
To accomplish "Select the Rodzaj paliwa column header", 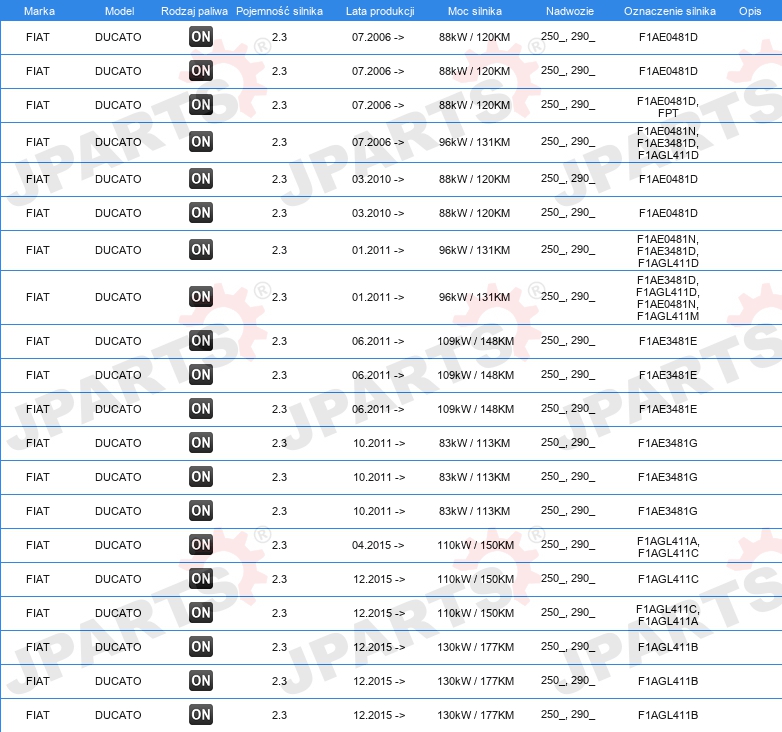I will [x=195, y=11].
